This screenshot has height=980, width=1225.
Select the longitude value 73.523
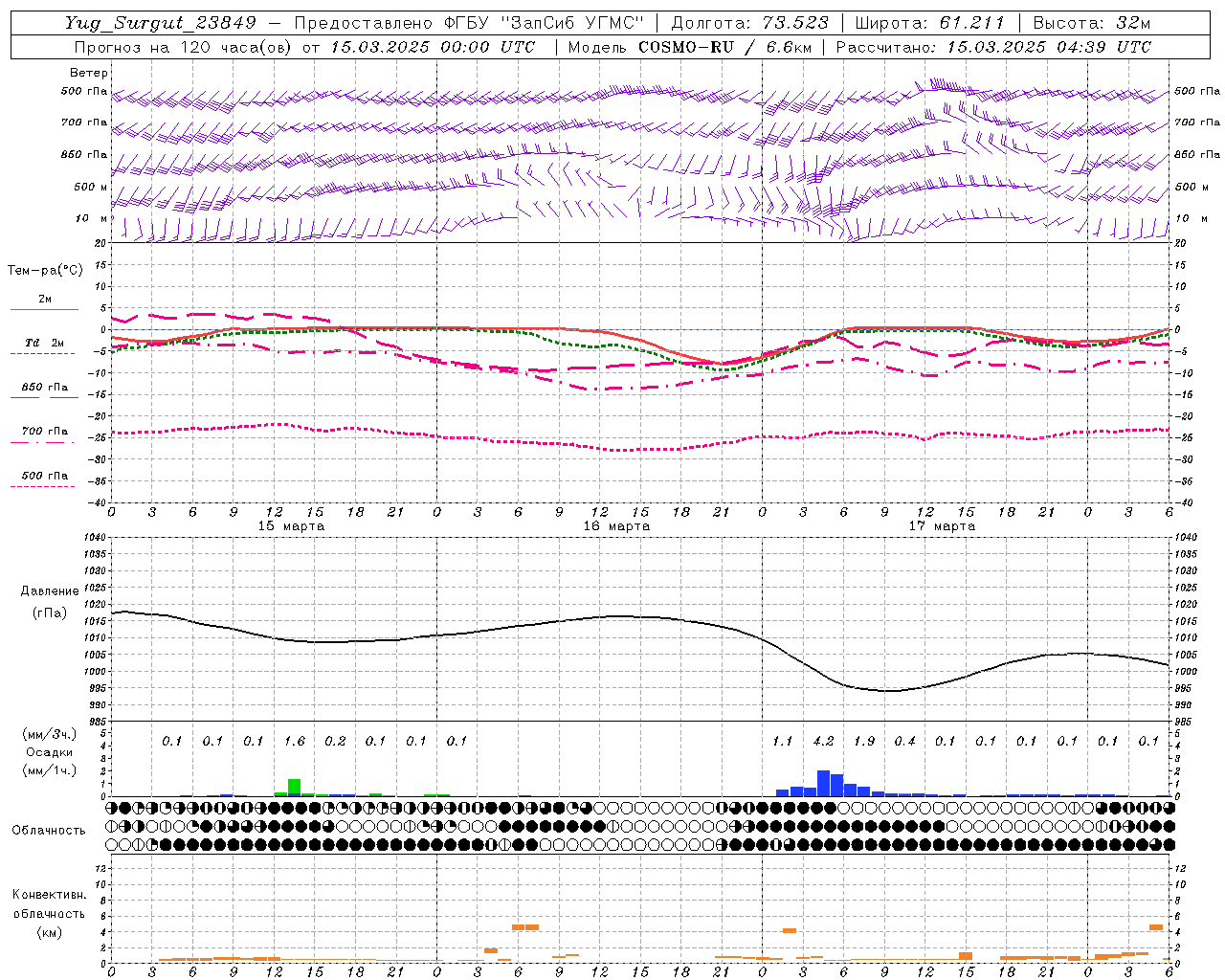point(797,23)
